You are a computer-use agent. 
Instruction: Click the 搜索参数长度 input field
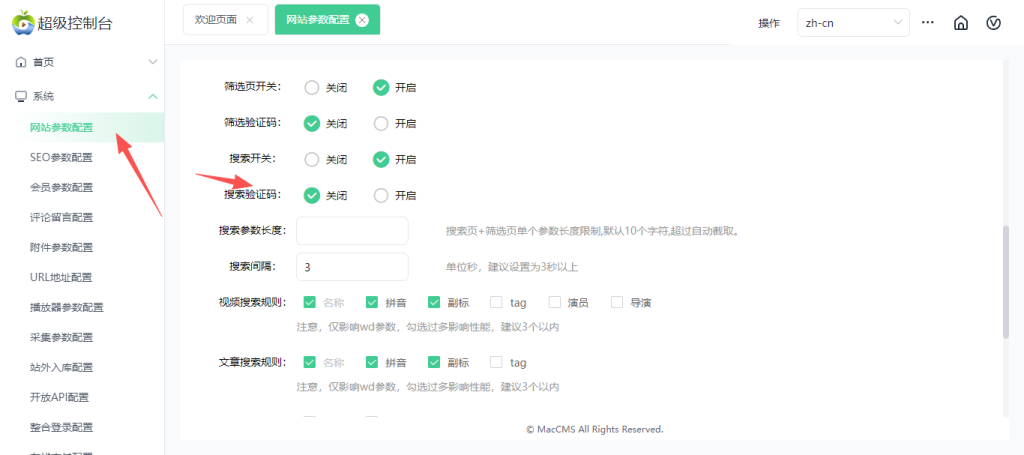(x=352, y=231)
